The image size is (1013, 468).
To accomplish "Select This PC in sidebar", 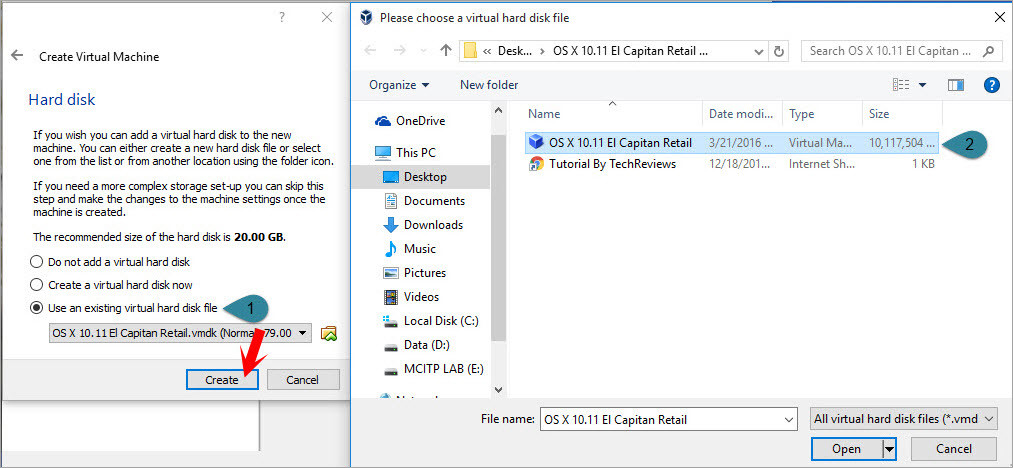I will coord(405,153).
